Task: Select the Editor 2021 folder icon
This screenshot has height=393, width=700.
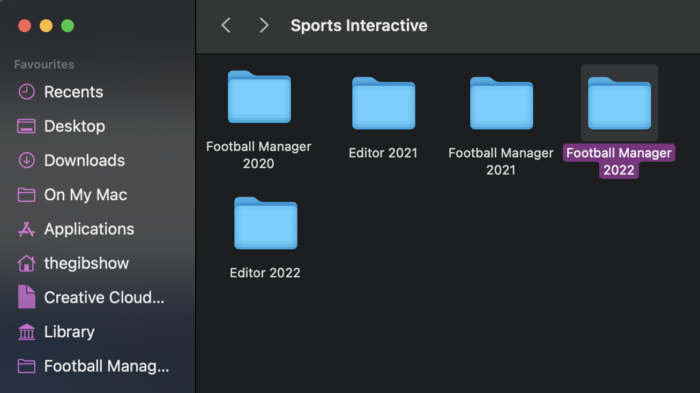Action: [383, 103]
